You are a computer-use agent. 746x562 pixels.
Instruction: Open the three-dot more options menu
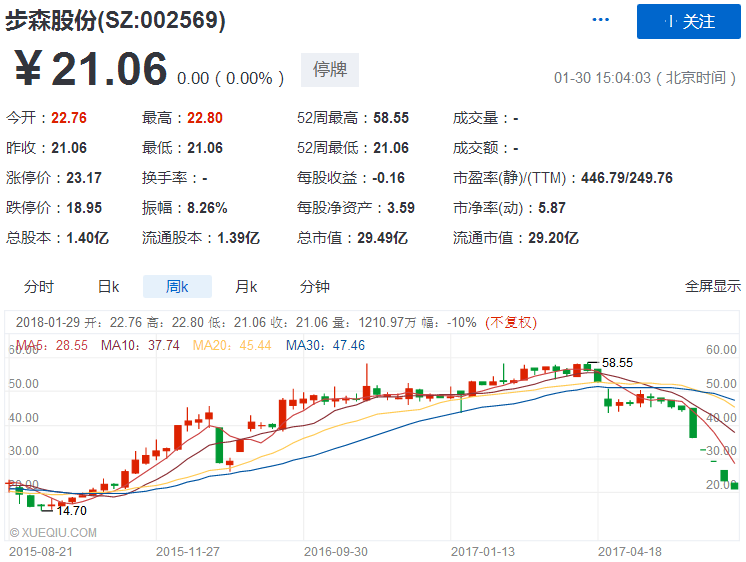[600, 20]
